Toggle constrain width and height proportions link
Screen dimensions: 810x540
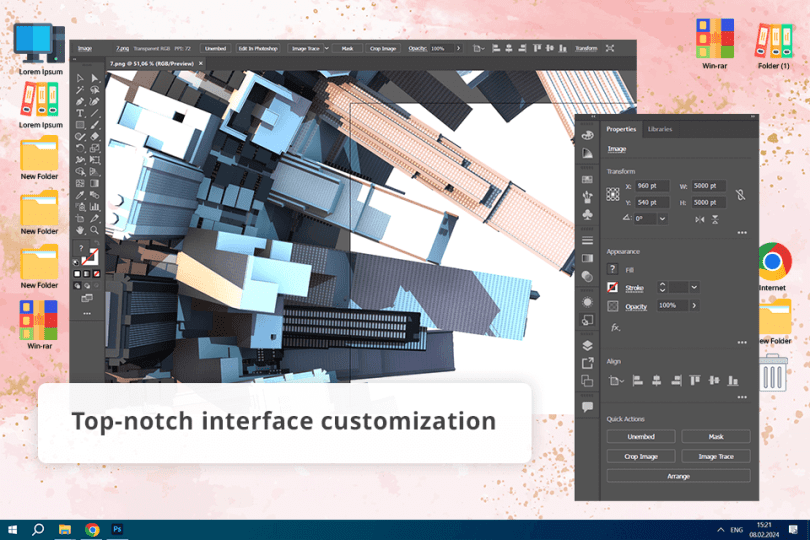[740, 195]
